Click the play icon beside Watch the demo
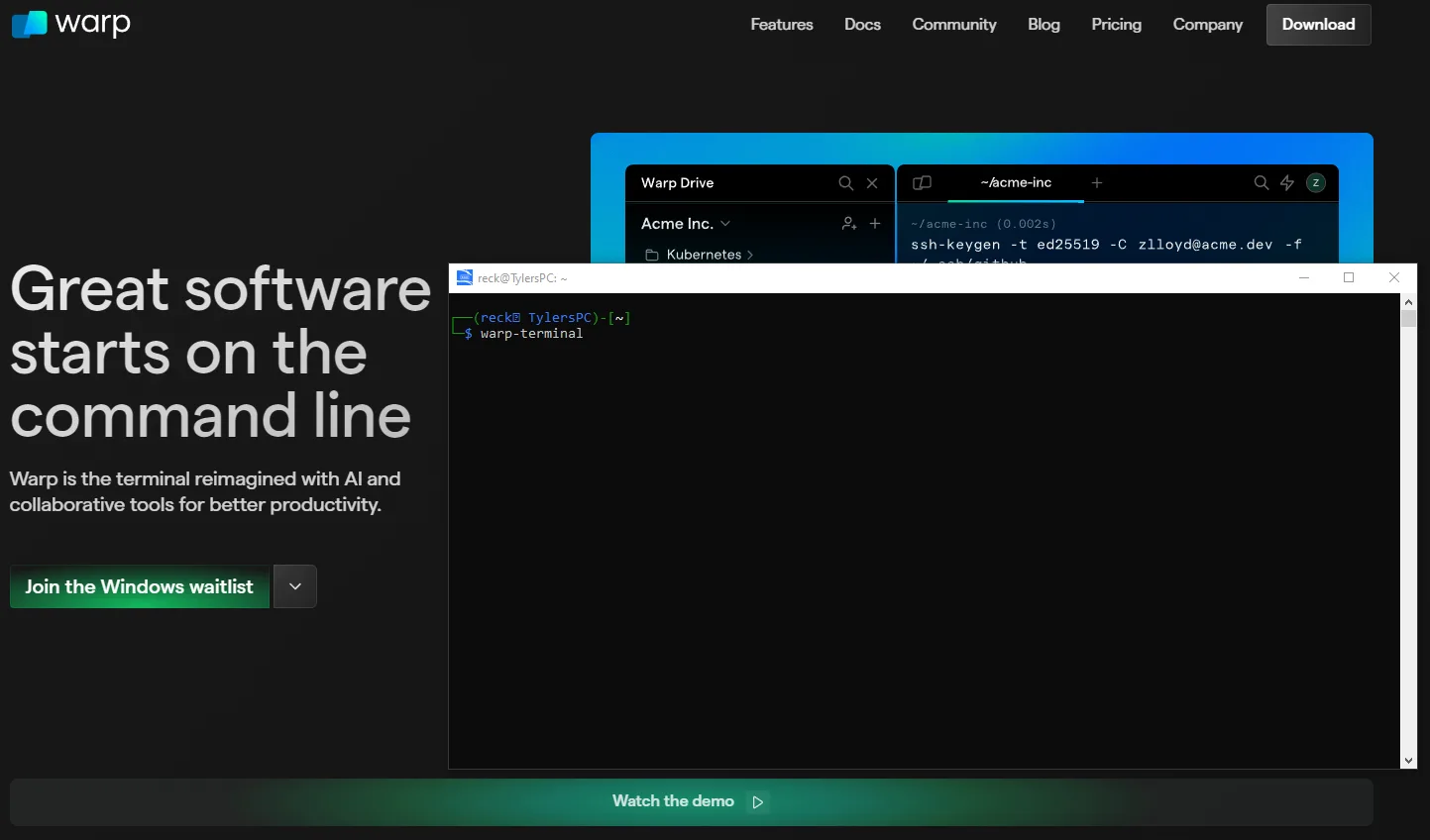This screenshot has width=1430, height=840. click(758, 802)
